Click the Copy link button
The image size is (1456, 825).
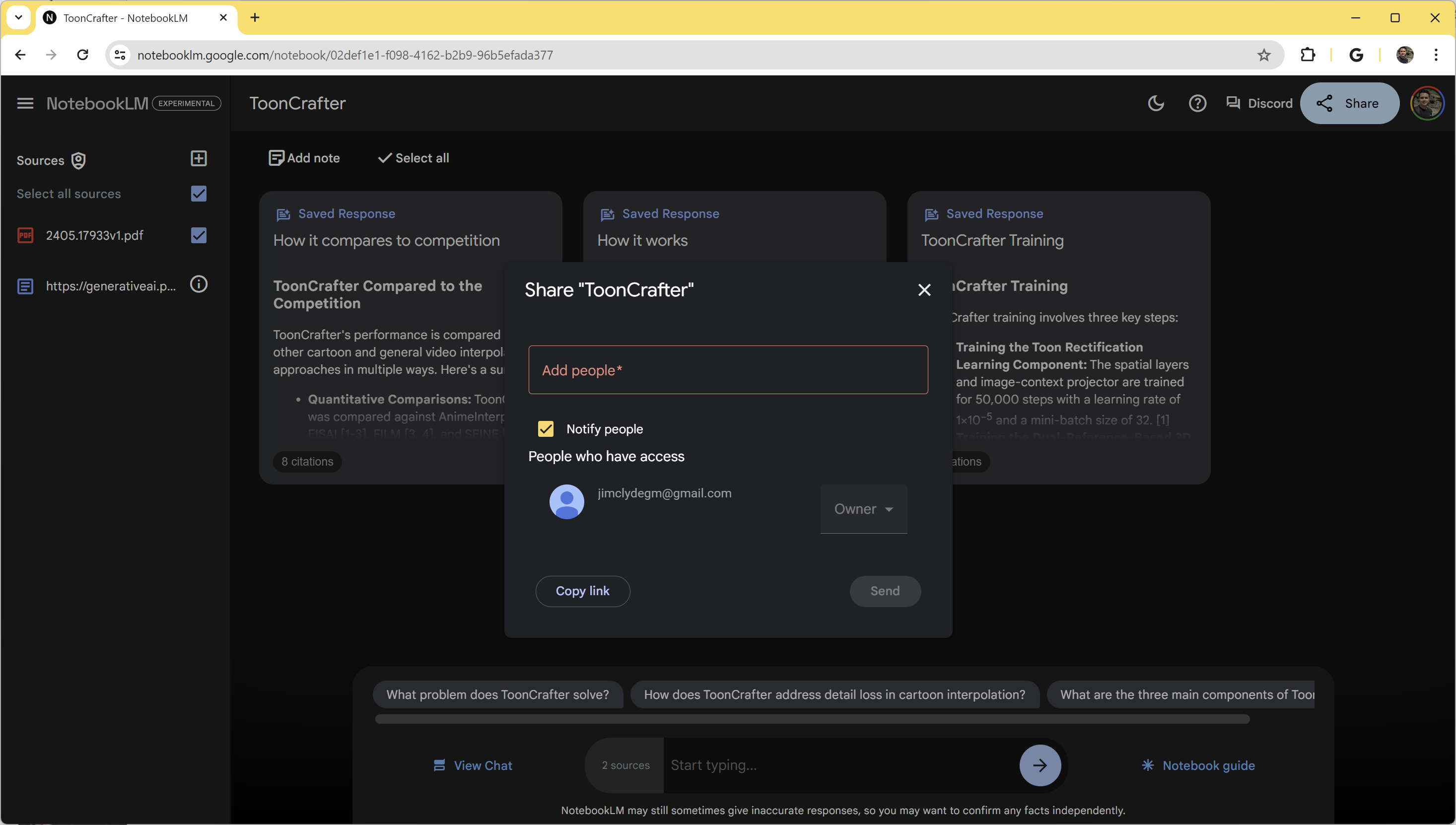click(x=582, y=590)
